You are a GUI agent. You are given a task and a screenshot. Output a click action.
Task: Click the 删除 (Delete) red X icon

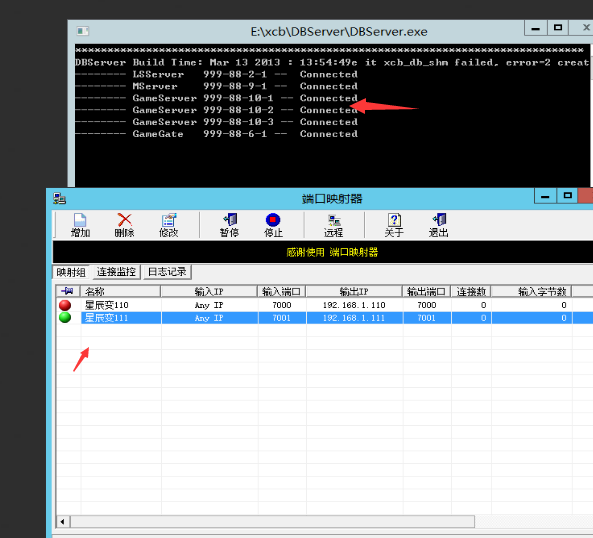click(x=124, y=225)
